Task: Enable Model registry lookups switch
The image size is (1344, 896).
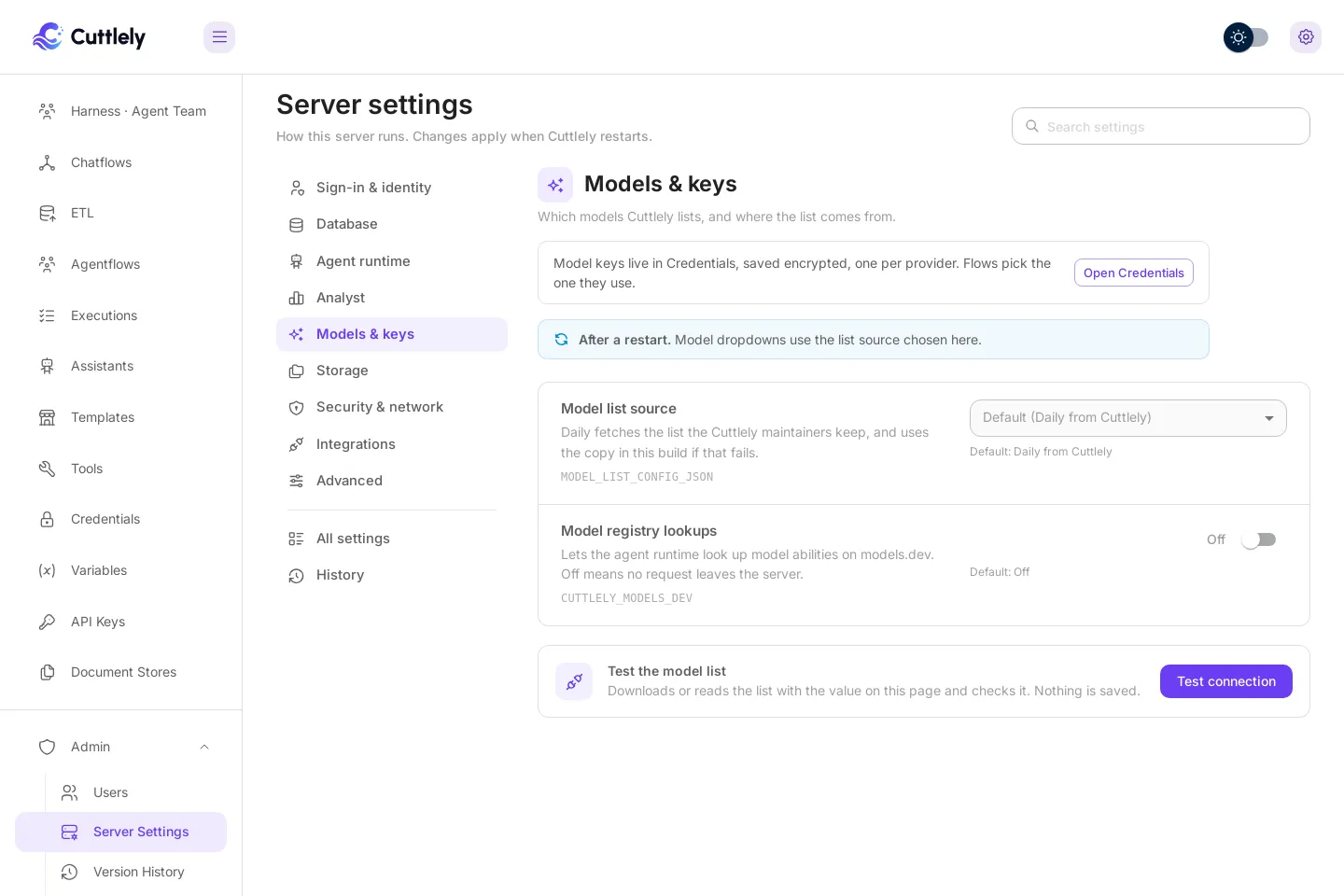Action: click(x=1258, y=539)
